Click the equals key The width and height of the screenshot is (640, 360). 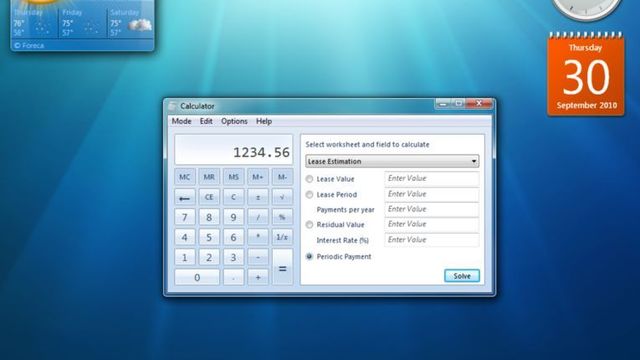(282, 267)
